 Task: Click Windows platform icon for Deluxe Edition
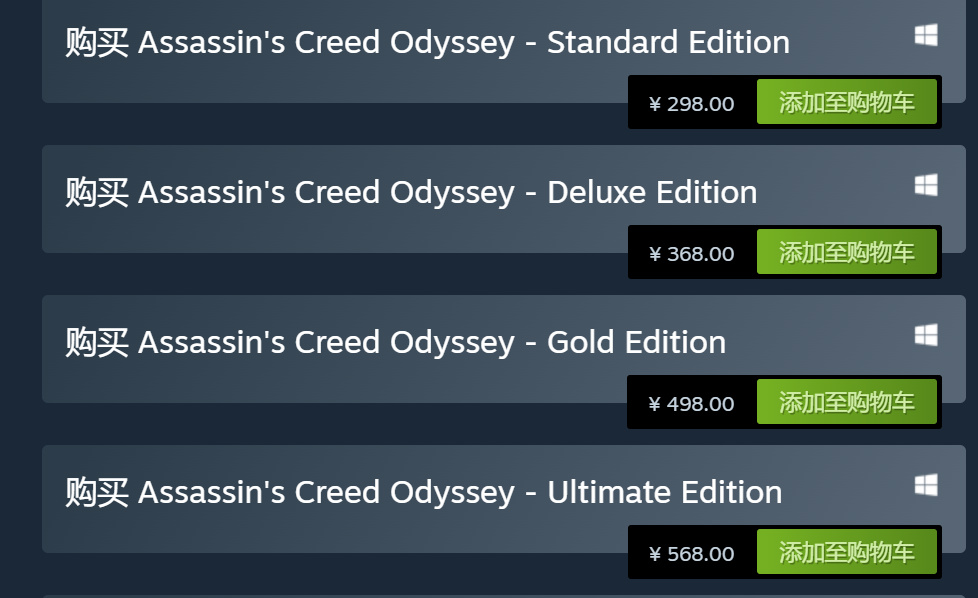(925, 185)
